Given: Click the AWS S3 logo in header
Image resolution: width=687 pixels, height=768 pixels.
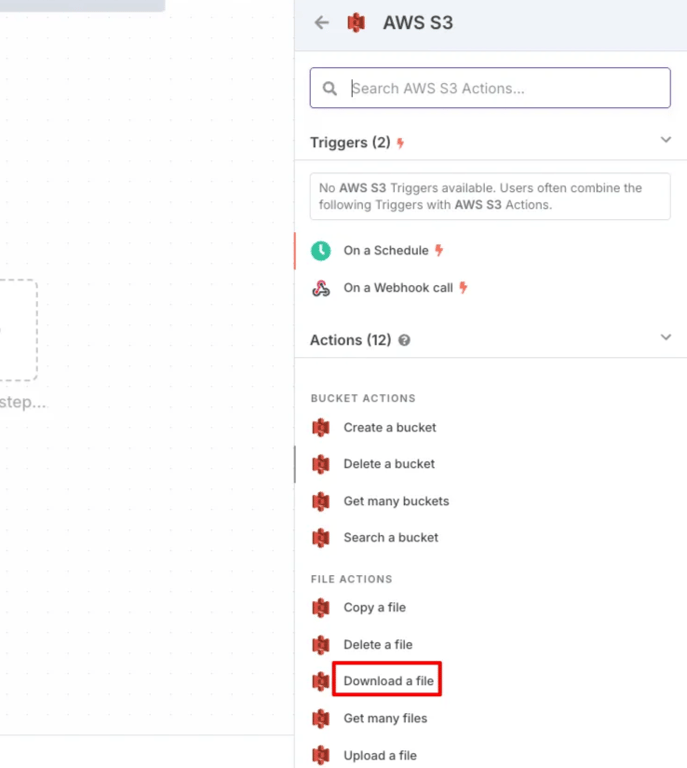Looking at the screenshot, I should click(356, 23).
